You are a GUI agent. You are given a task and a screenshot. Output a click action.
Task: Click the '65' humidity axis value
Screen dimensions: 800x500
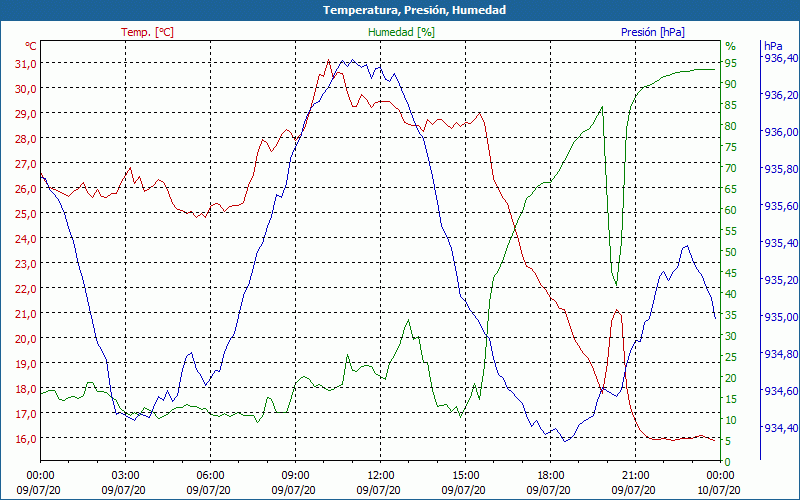pyautogui.click(x=731, y=189)
